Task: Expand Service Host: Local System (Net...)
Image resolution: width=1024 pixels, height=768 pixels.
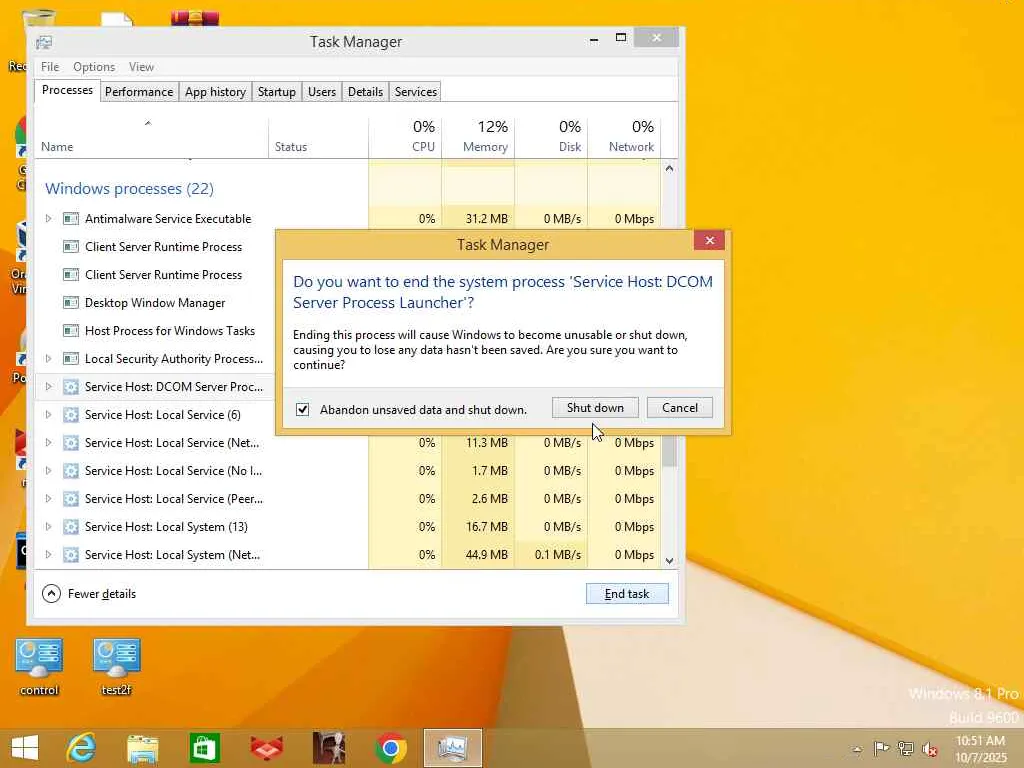Action: [48, 555]
